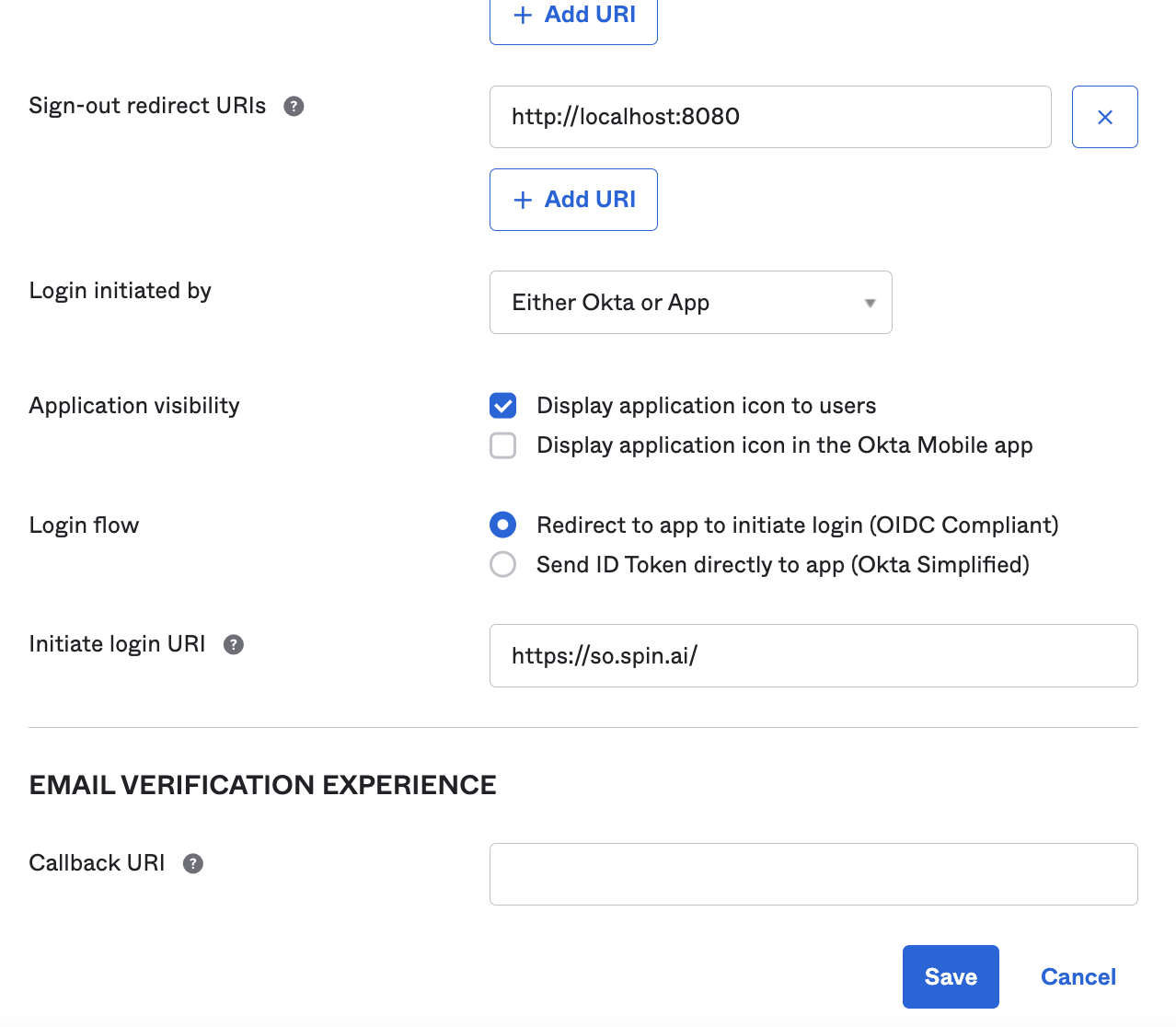1176x1027 pixels.
Task: Click the partially visible top Add URI button
Action: [x=573, y=18]
